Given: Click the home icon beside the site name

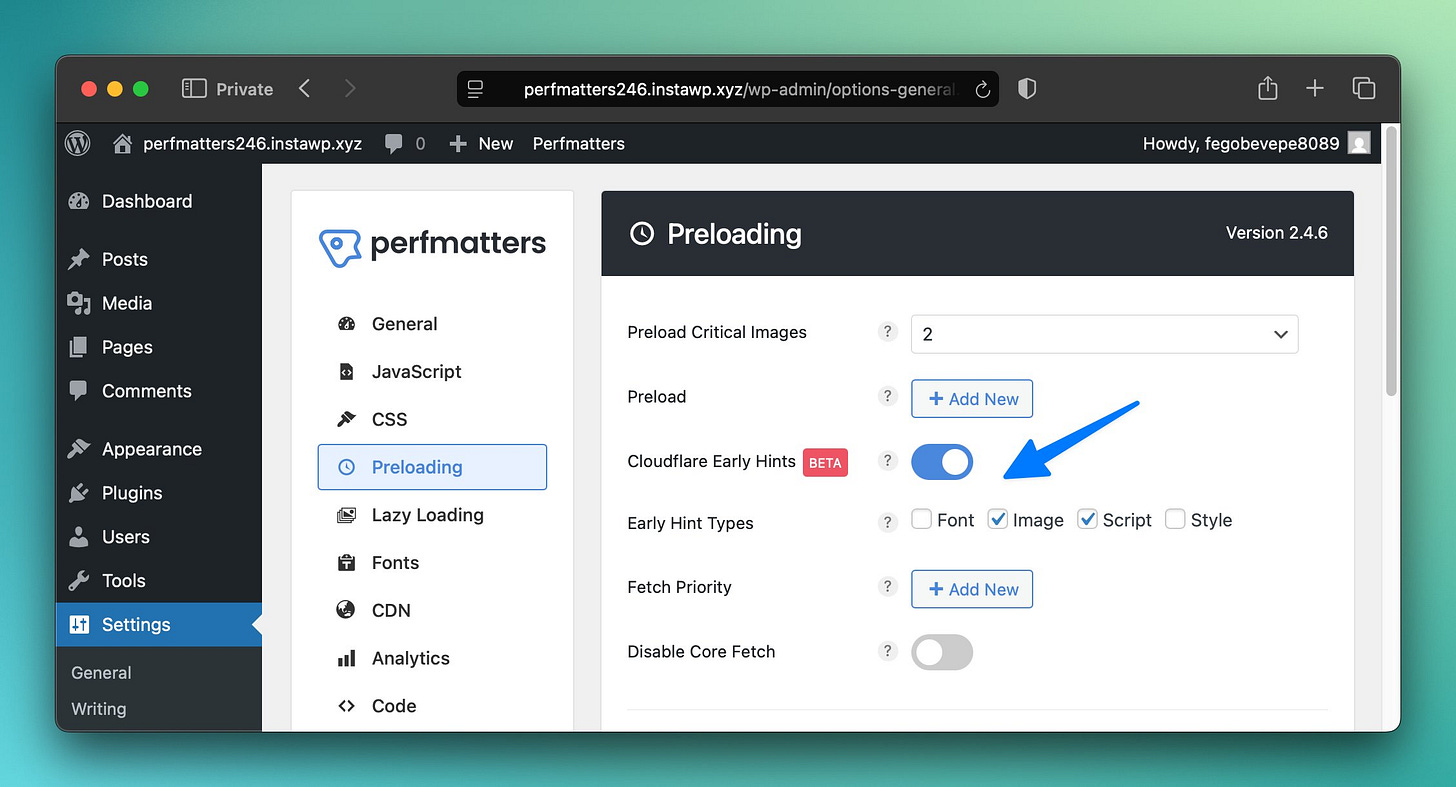Looking at the screenshot, I should click(123, 144).
